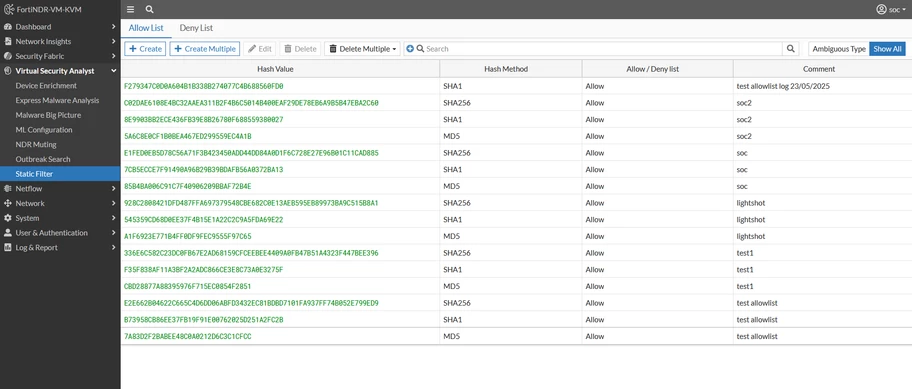Click the Dashboard gauge icon
Viewport: 912px width, 389px height.
[8, 27]
